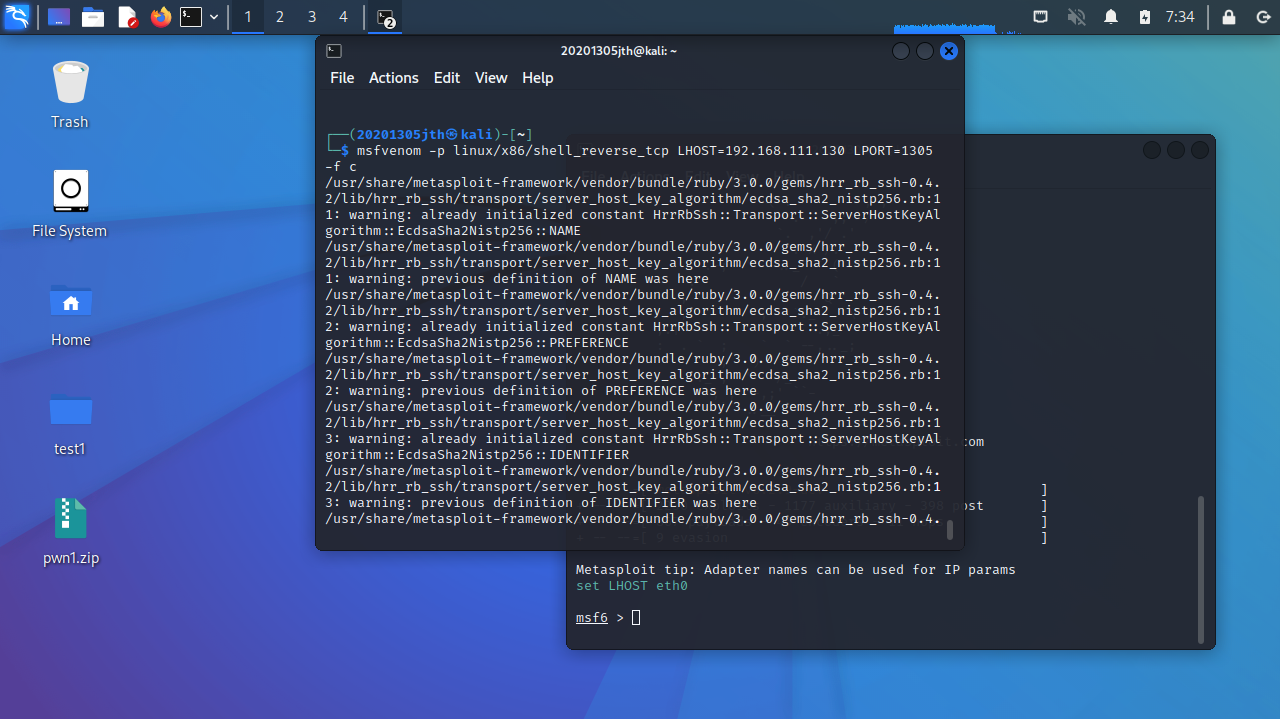
Task: Open the Edit menu in terminal
Action: (446, 78)
